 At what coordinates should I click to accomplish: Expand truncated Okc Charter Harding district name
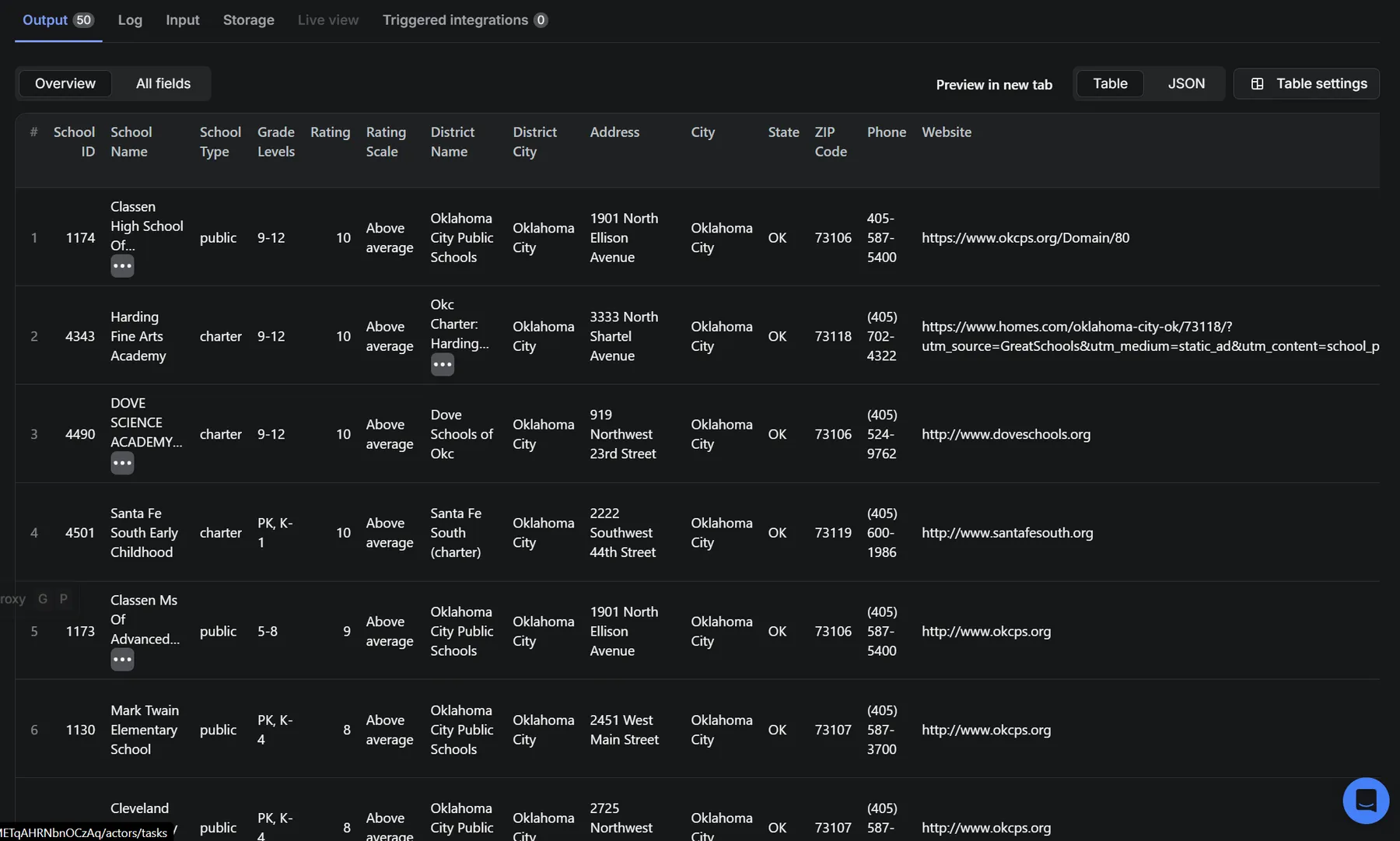[443, 364]
